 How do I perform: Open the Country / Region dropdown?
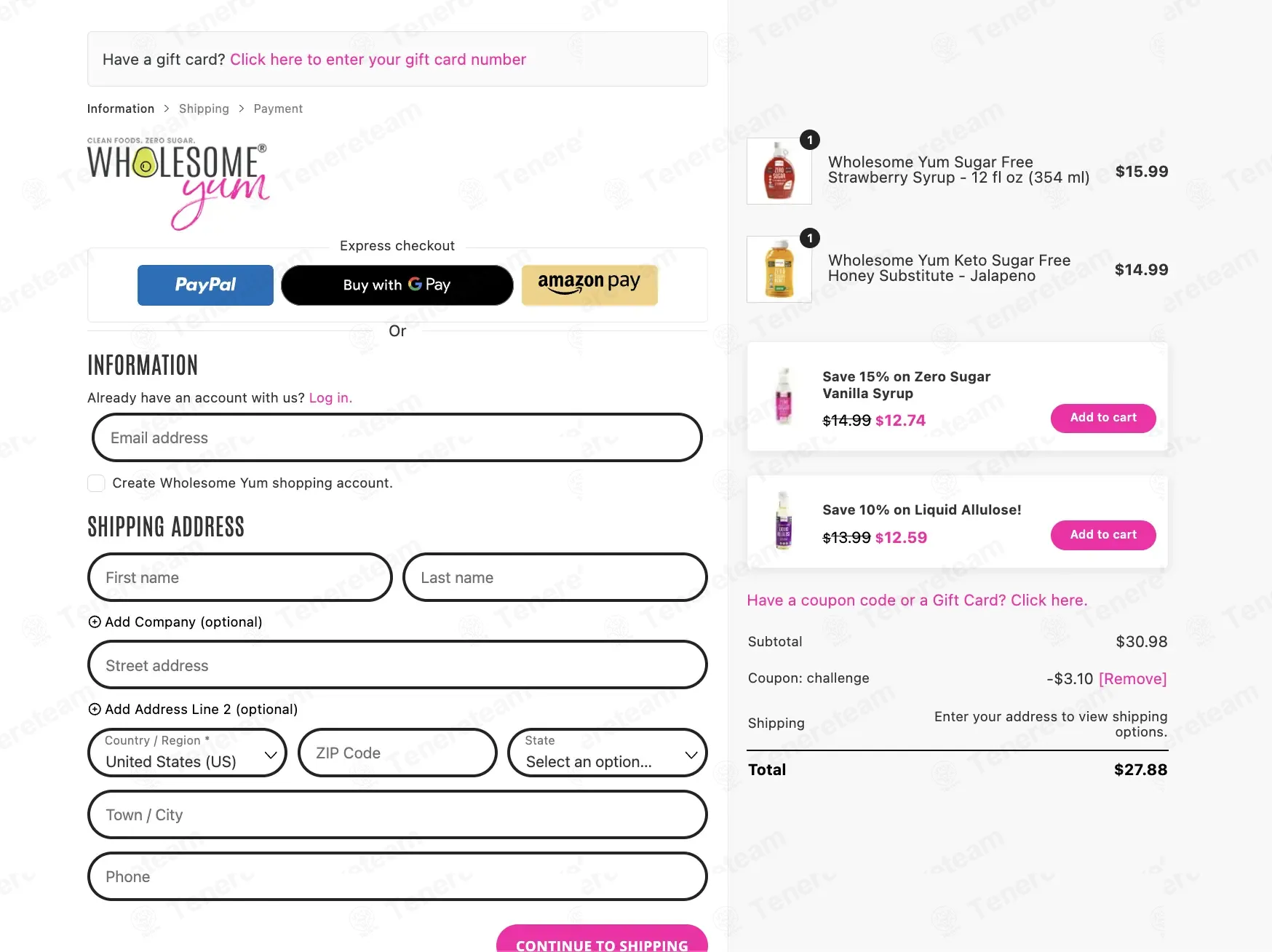click(187, 753)
